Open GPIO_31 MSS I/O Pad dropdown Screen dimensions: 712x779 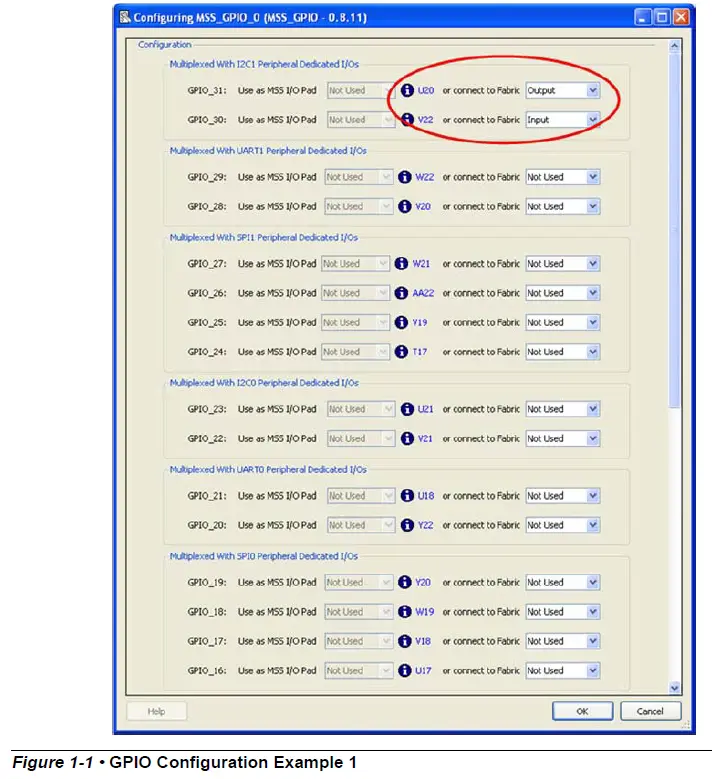pyautogui.click(x=361, y=90)
